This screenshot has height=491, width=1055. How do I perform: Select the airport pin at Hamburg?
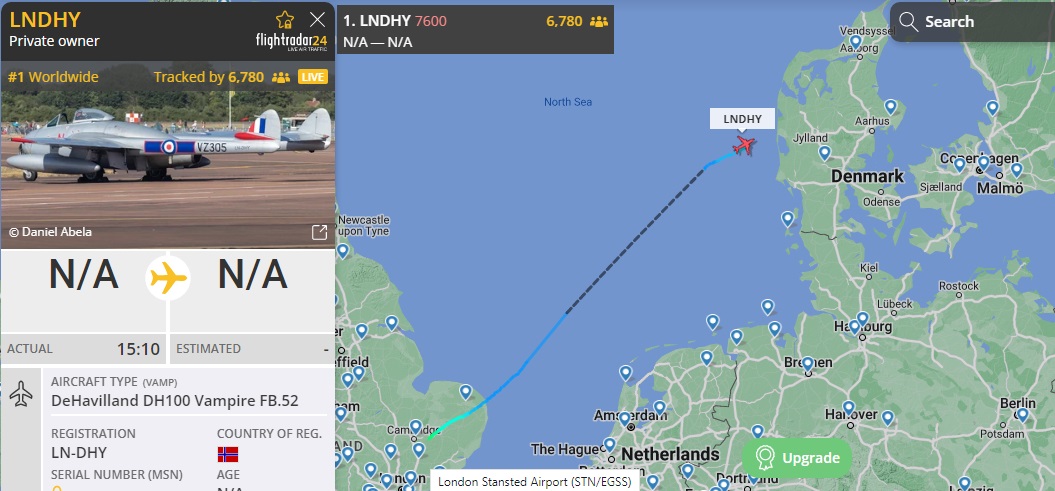854,327
